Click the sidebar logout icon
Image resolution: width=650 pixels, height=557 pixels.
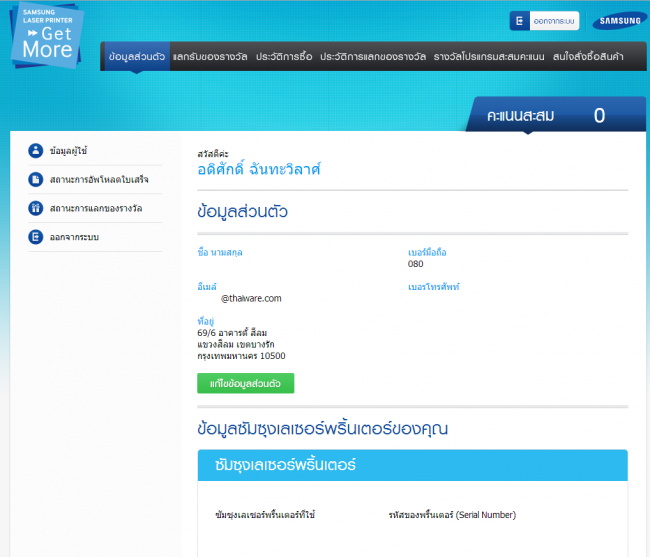tap(36, 237)
